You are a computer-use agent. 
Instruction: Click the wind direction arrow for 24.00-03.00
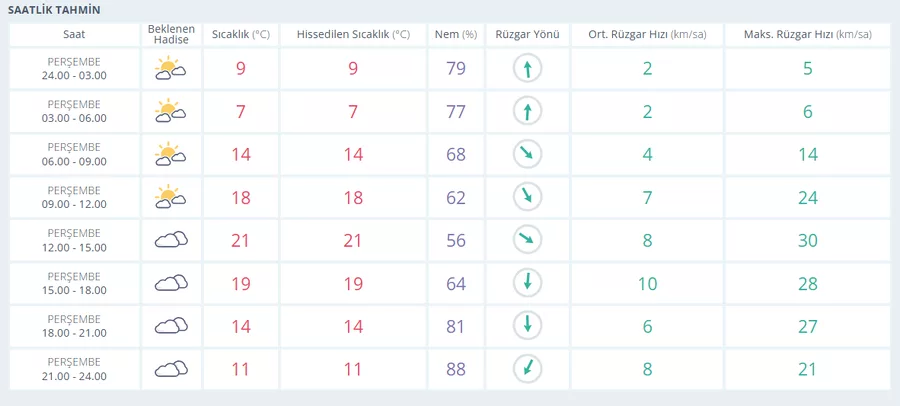527,69
